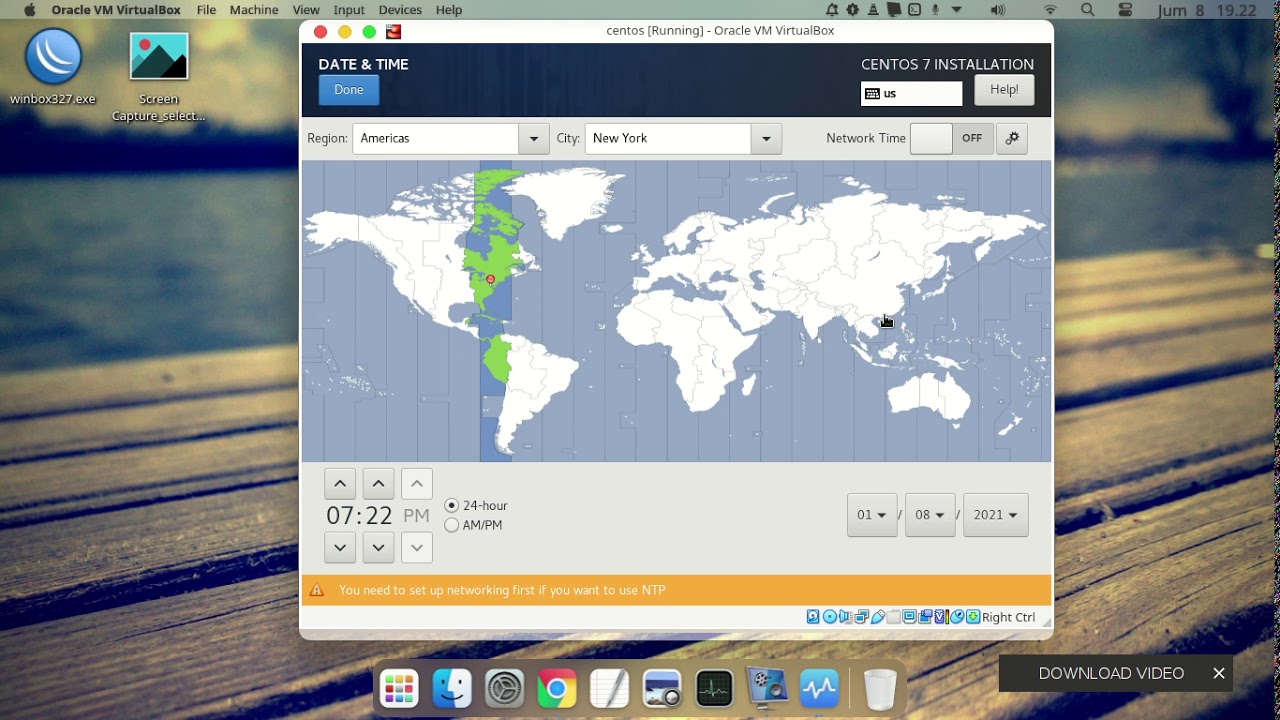Viewport: 1280px width, 720px height.
Task: Open the Apple menu
Action: pos(29,10)
